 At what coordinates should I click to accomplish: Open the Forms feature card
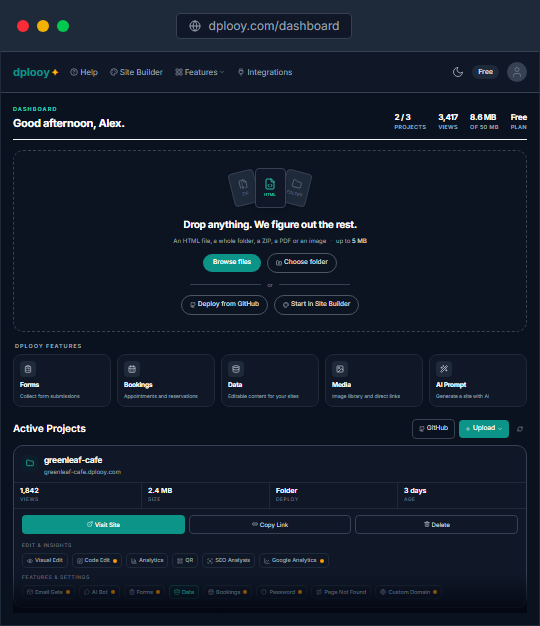(62, 380)
